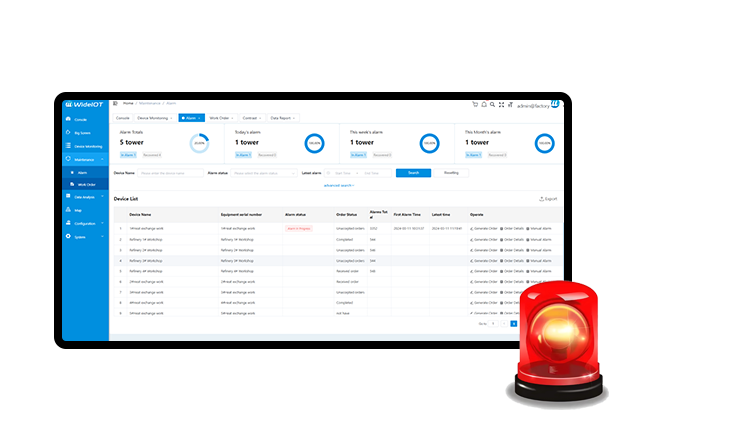This screenshot has width=750, height=440.
Task: Click the Resetting button
Action: point(452,173)
